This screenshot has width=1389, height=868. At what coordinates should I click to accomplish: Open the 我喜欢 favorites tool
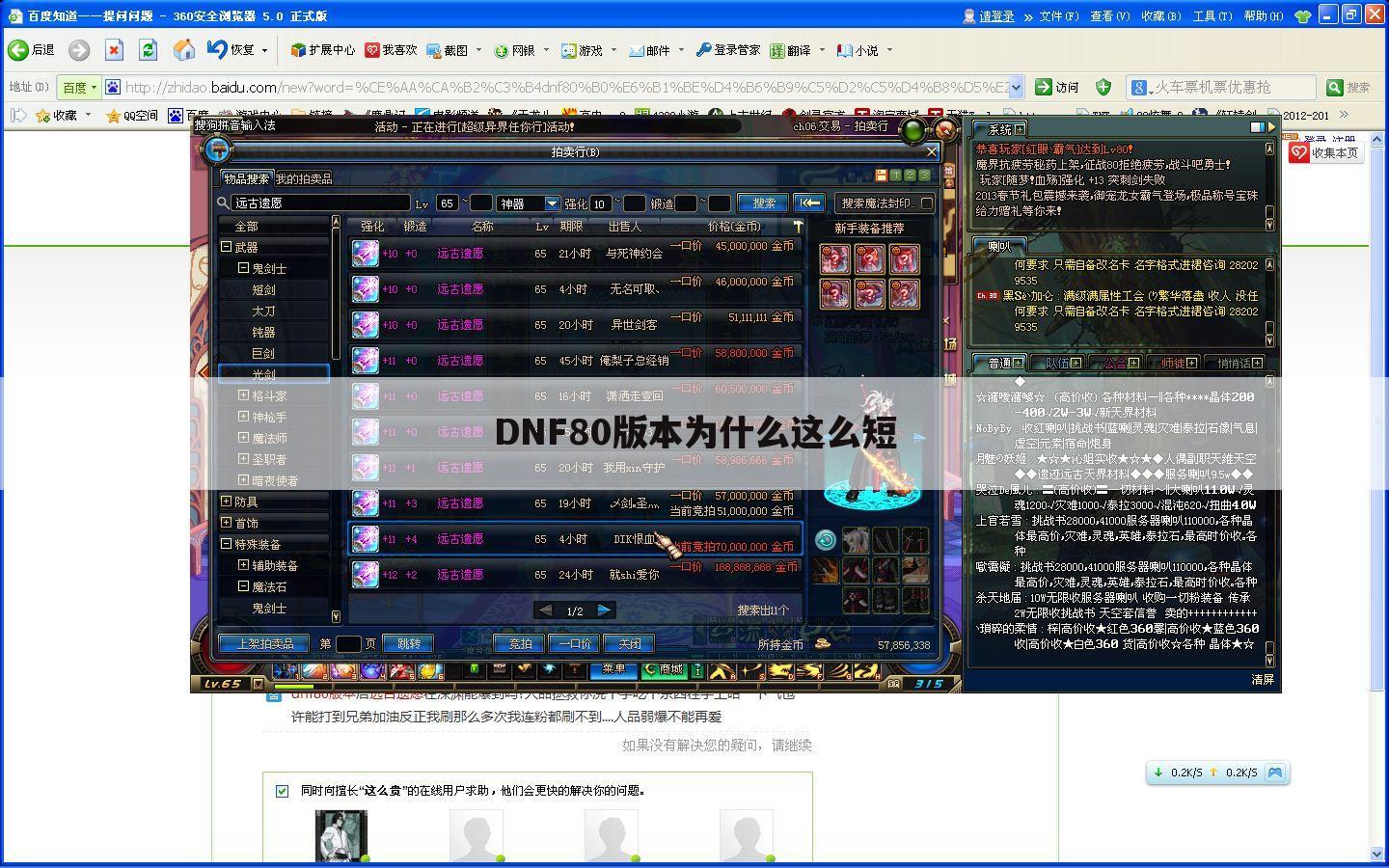(392, 50)
